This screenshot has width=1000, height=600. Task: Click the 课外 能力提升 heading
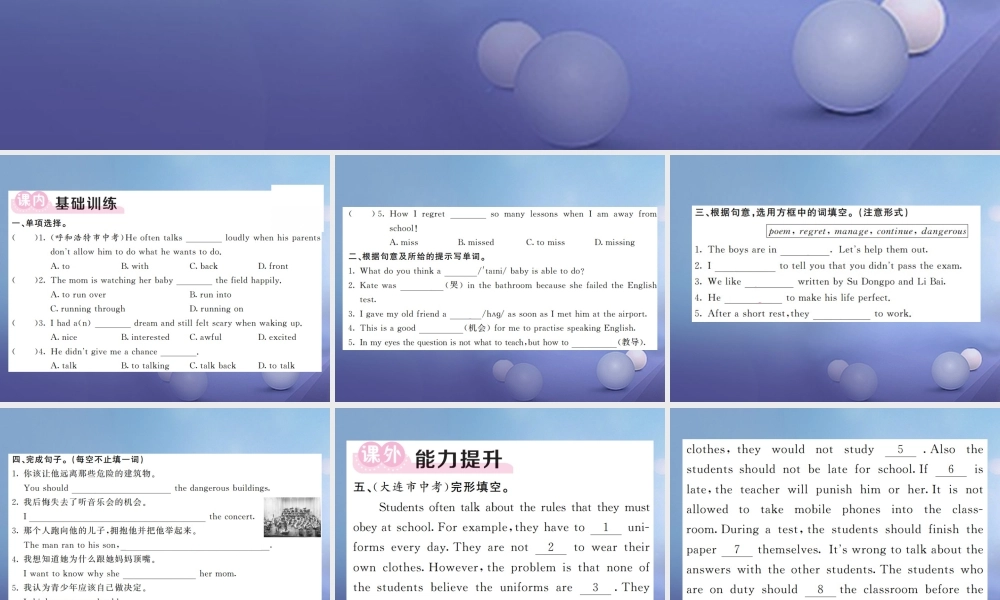coord(432,458)
